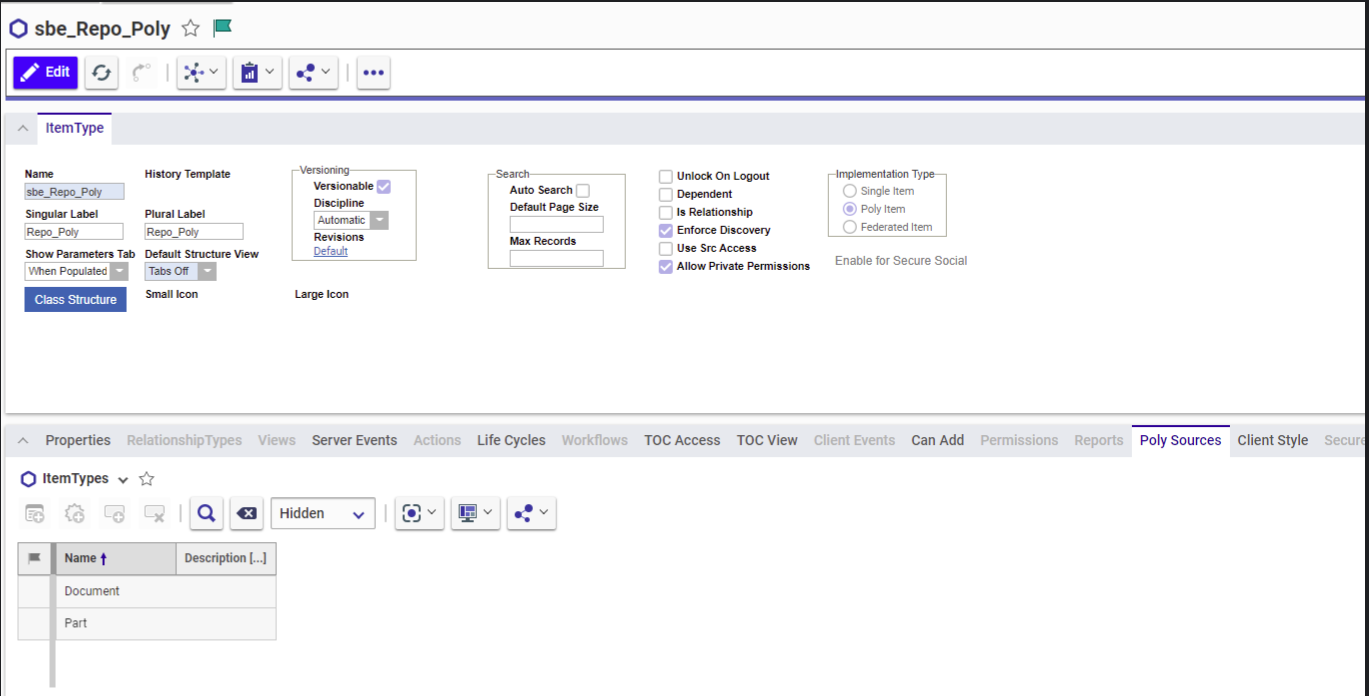The height and width of the screenshot is (696, 1369).
Task: Enable the Unlock On Logout checkbox
Action: point(666,177)
